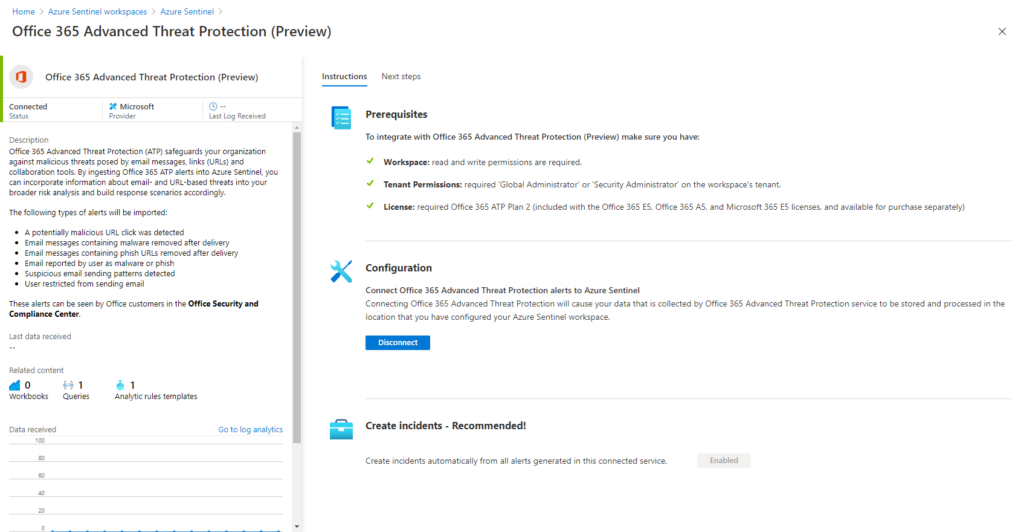Close the connector blade with X
This screenshot has height=532, width=1024.
[1002, 31]
